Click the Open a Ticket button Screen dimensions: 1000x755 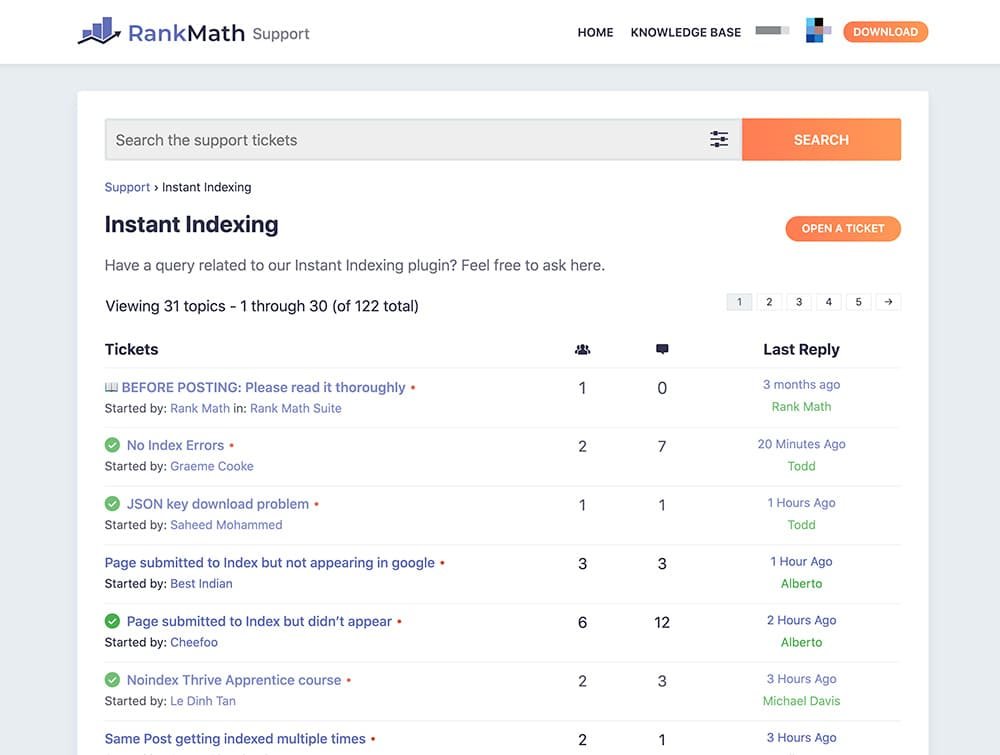[x=843, y=228]
